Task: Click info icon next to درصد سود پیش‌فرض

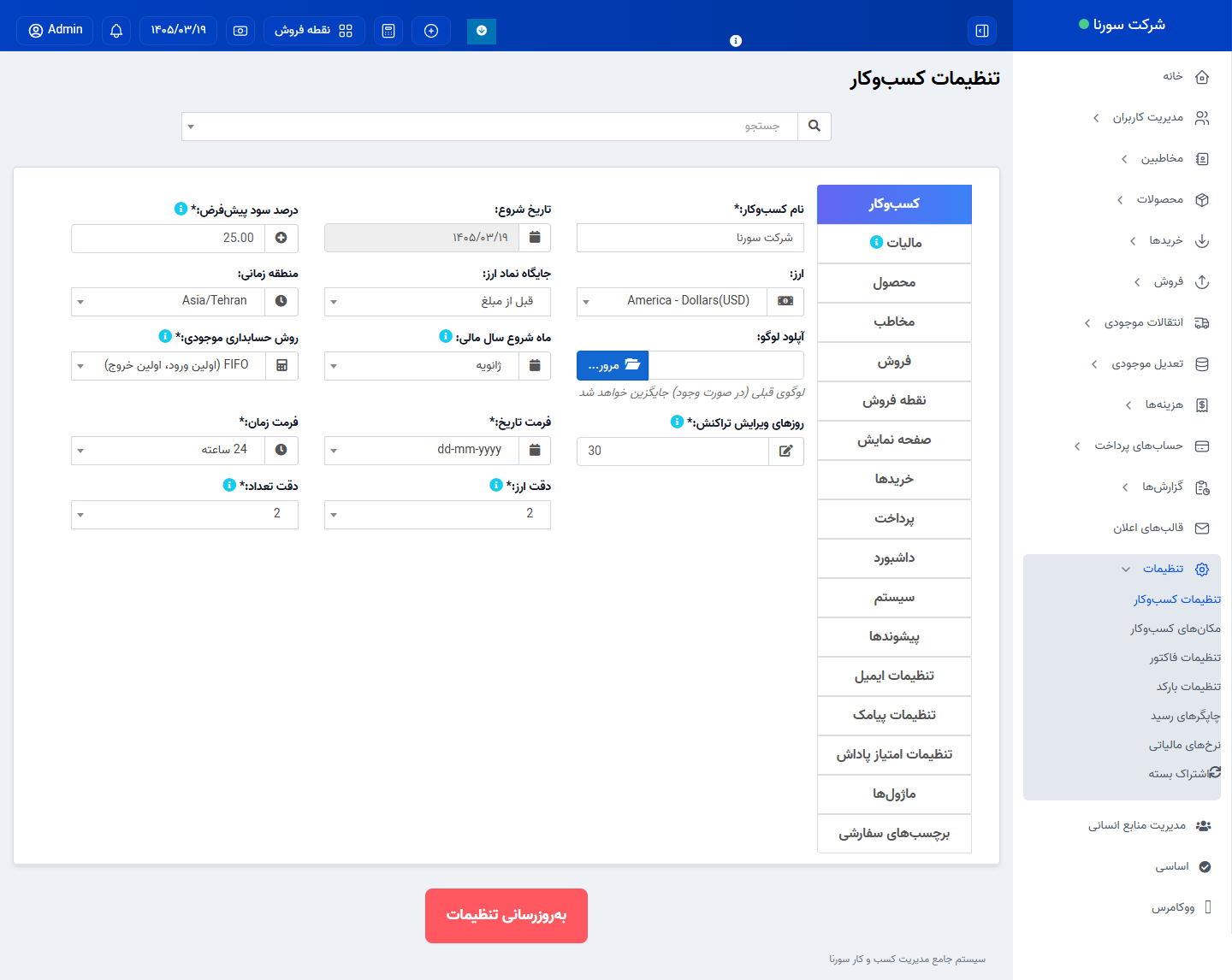Action: (x=181, y=209)
